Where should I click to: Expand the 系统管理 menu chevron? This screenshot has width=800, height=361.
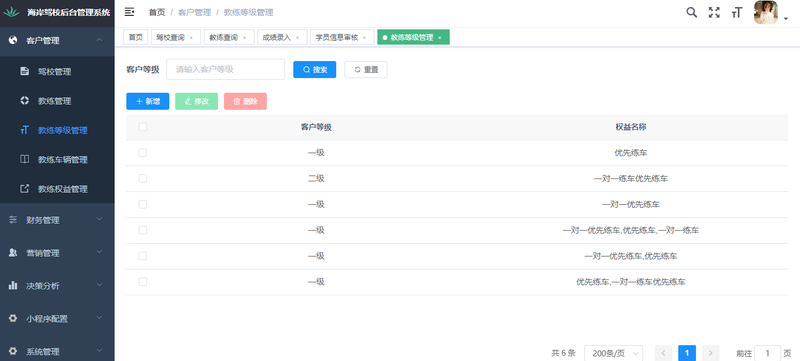pyautogui.click(x=99, y=351)
